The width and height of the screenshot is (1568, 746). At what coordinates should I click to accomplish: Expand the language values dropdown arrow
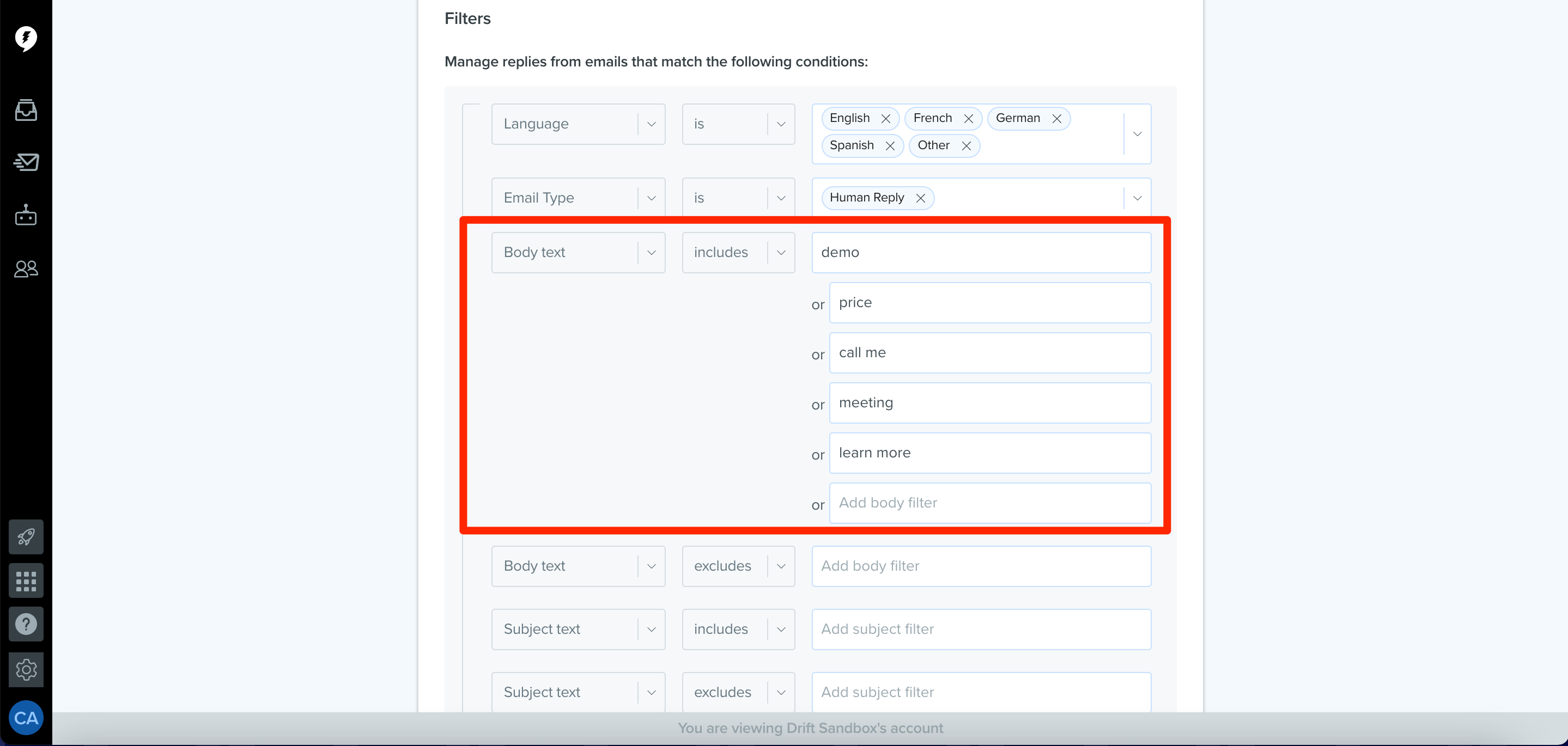(x=1137, y=134)
